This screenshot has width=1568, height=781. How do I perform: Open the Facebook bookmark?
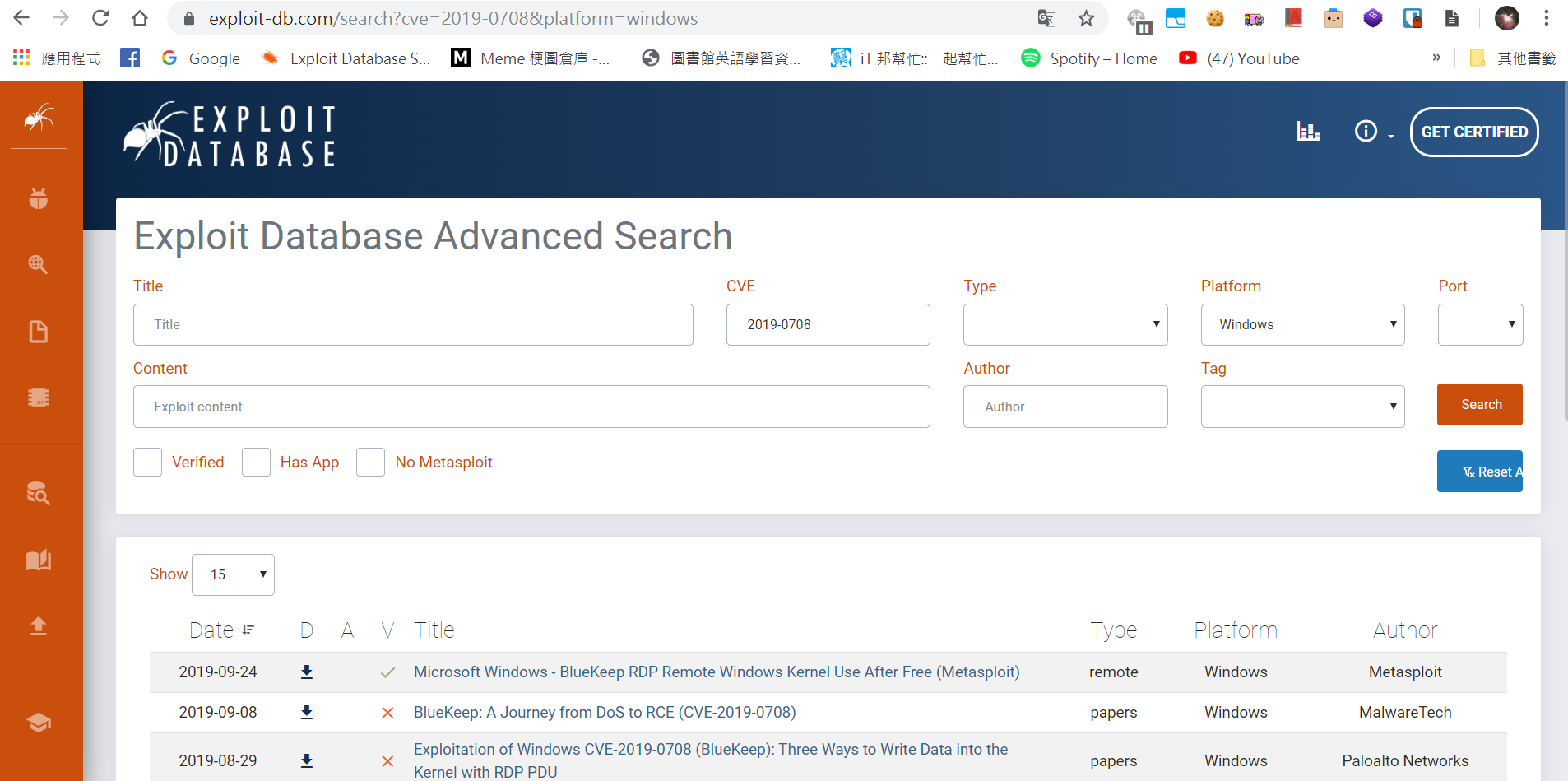click(130, 58)
